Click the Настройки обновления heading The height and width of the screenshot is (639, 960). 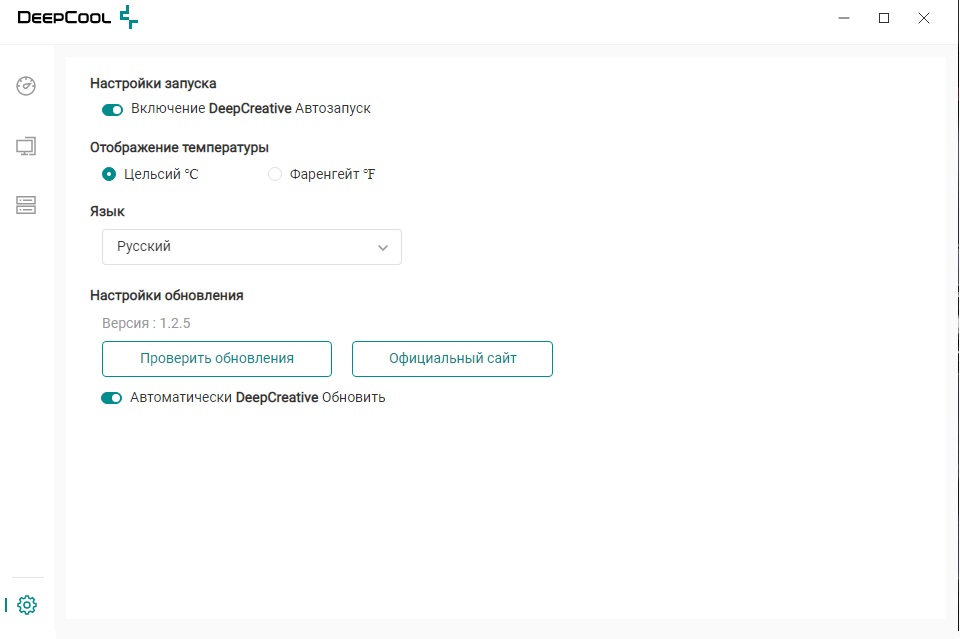[x=167, y=296]
